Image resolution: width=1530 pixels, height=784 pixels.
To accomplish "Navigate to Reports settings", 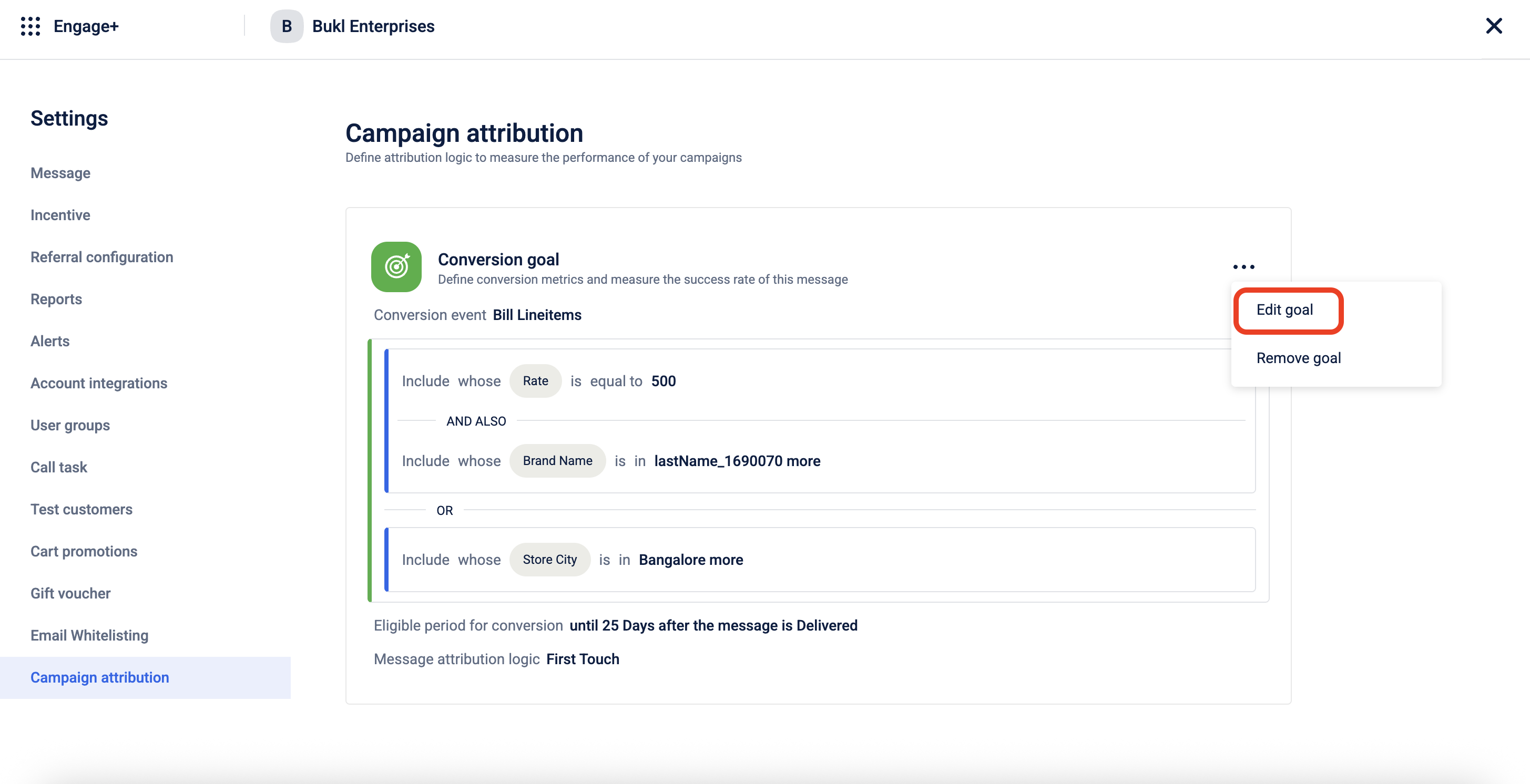I will tap(56, 299).
